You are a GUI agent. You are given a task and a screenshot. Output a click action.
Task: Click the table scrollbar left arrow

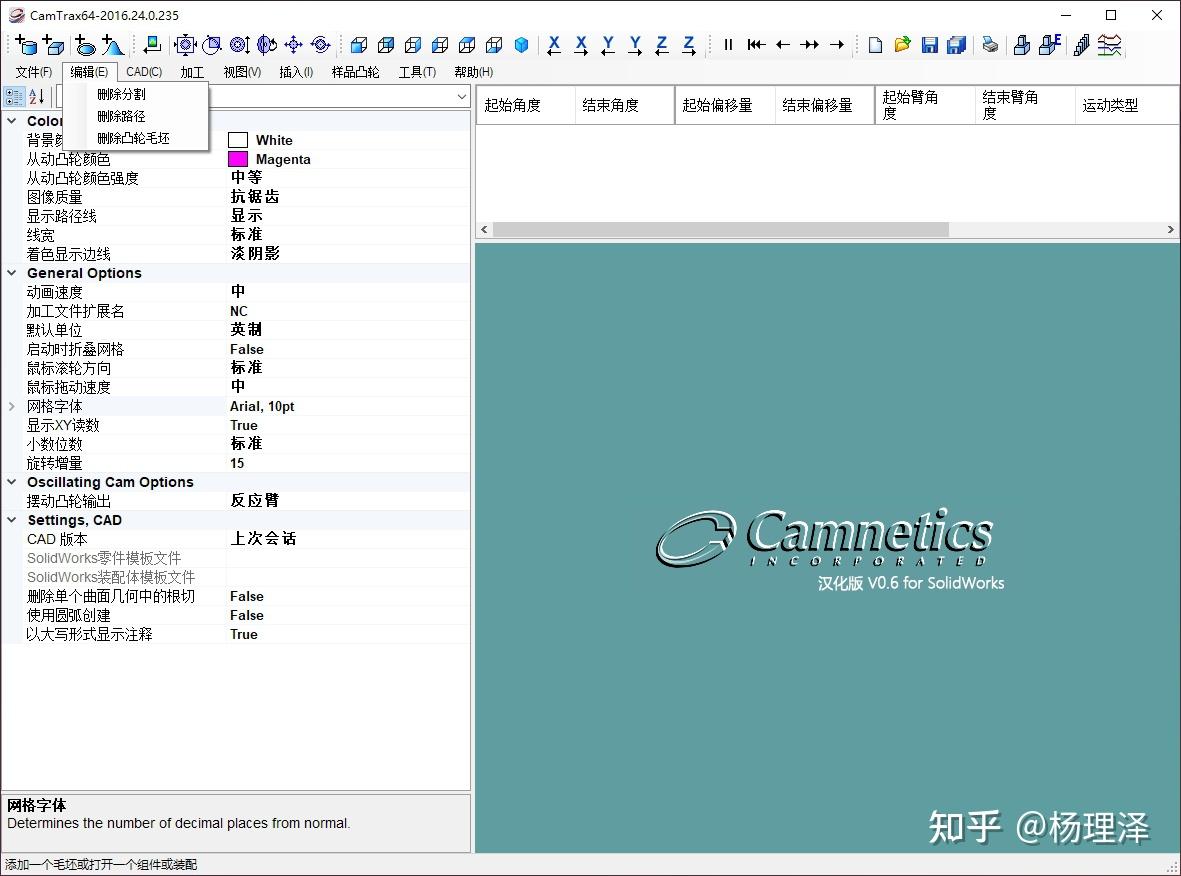pos(484,229)
